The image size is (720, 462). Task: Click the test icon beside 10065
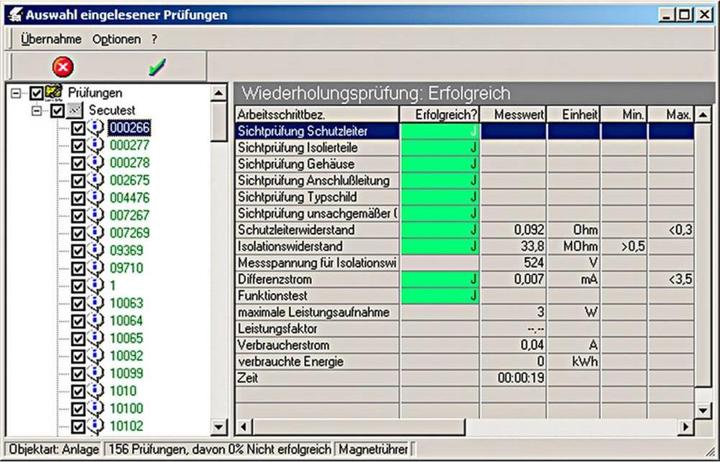[x=96, y=338]
